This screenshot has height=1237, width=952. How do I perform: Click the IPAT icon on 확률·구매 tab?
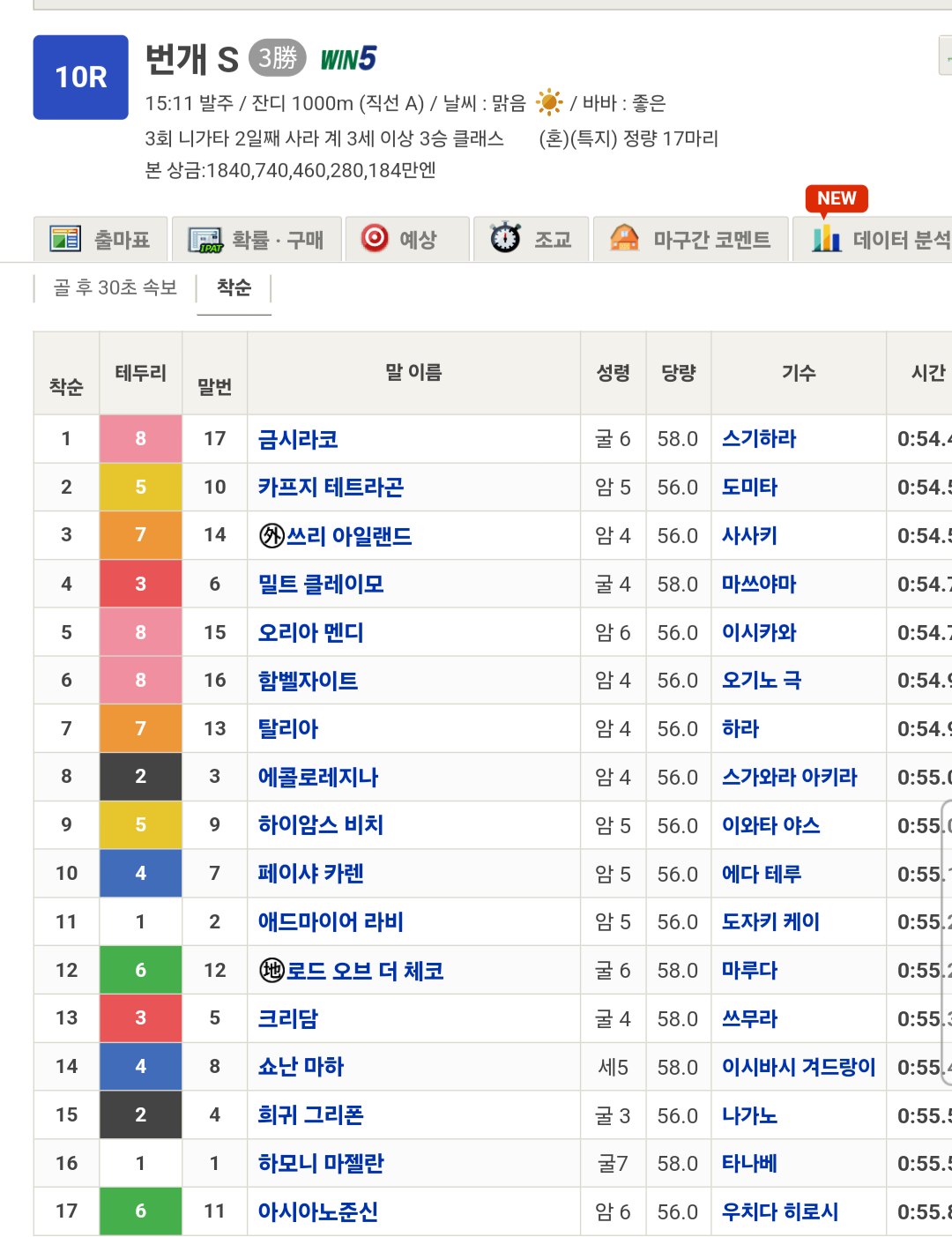pos(205,240)
